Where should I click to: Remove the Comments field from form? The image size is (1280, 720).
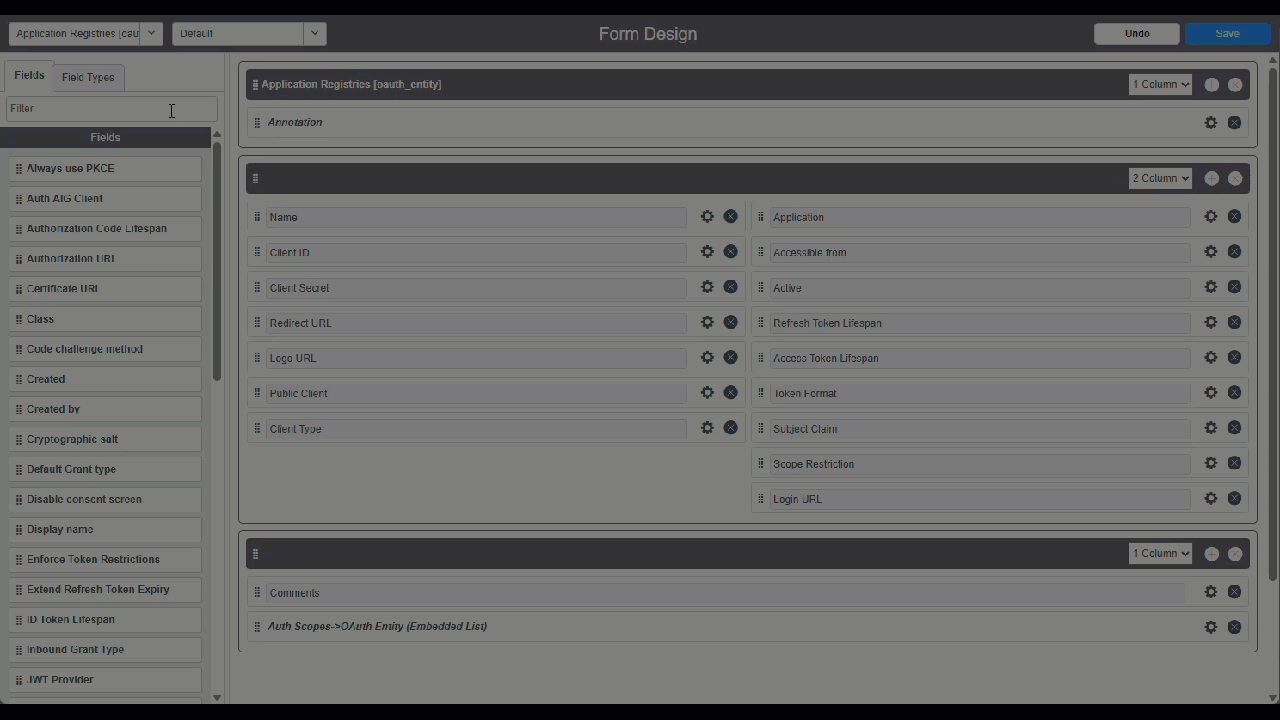(x=1234, y=592)
